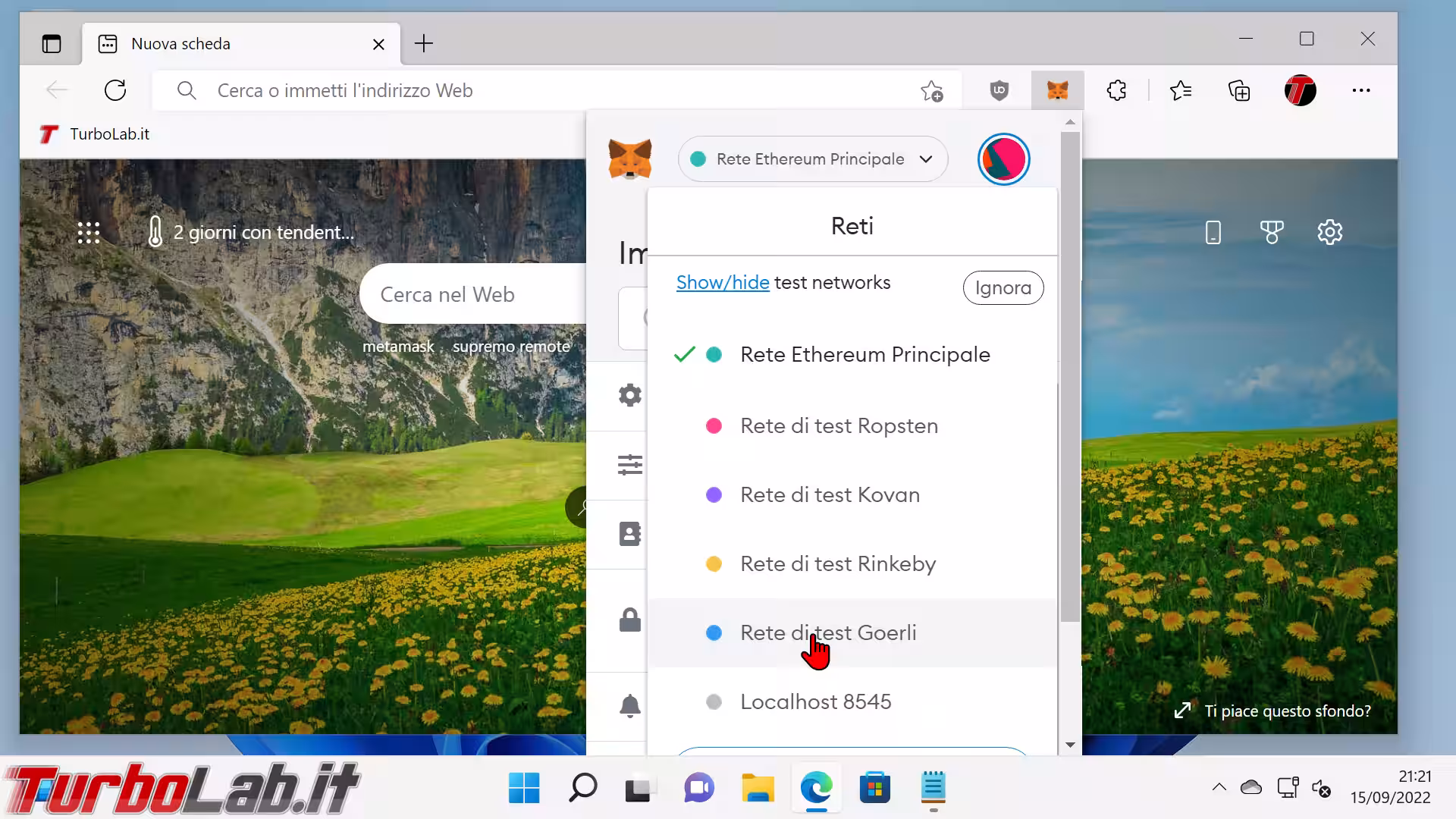This screenshot has height=819, width=1456.
Task: Open the rewards trophy icon
Action: (x=1272, y=232)
